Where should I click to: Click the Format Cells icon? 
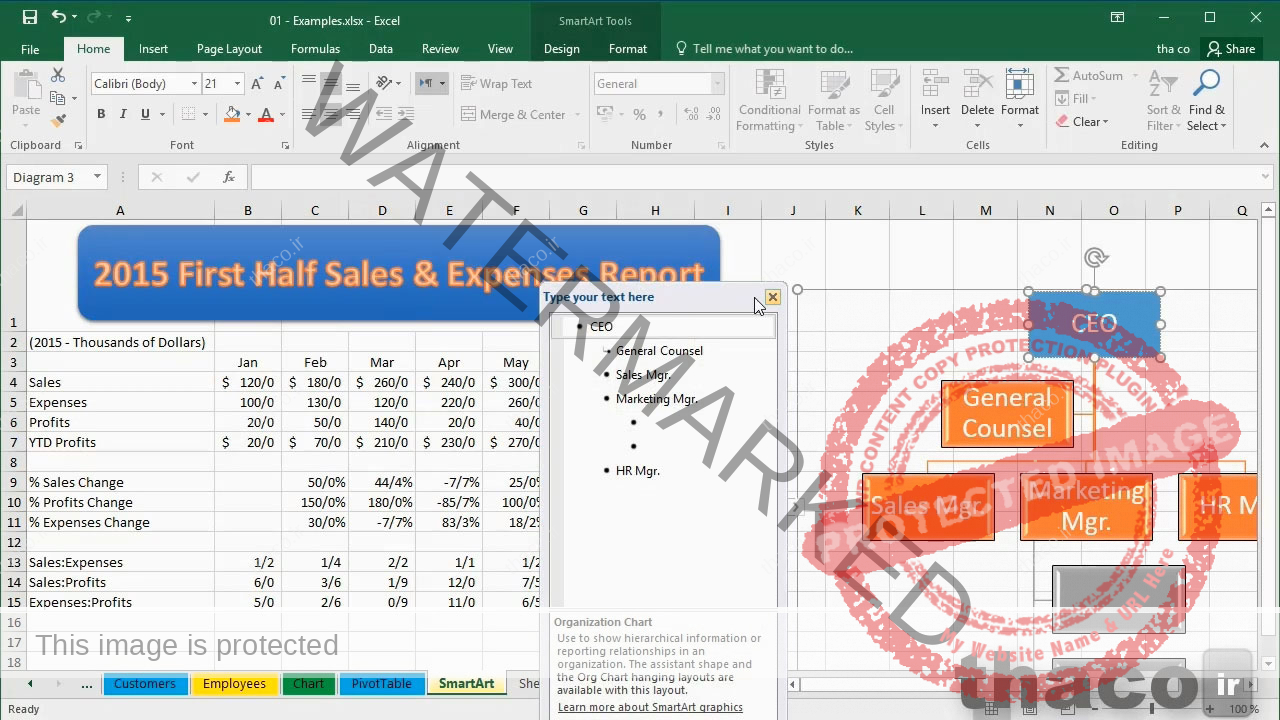(1019, 84)
